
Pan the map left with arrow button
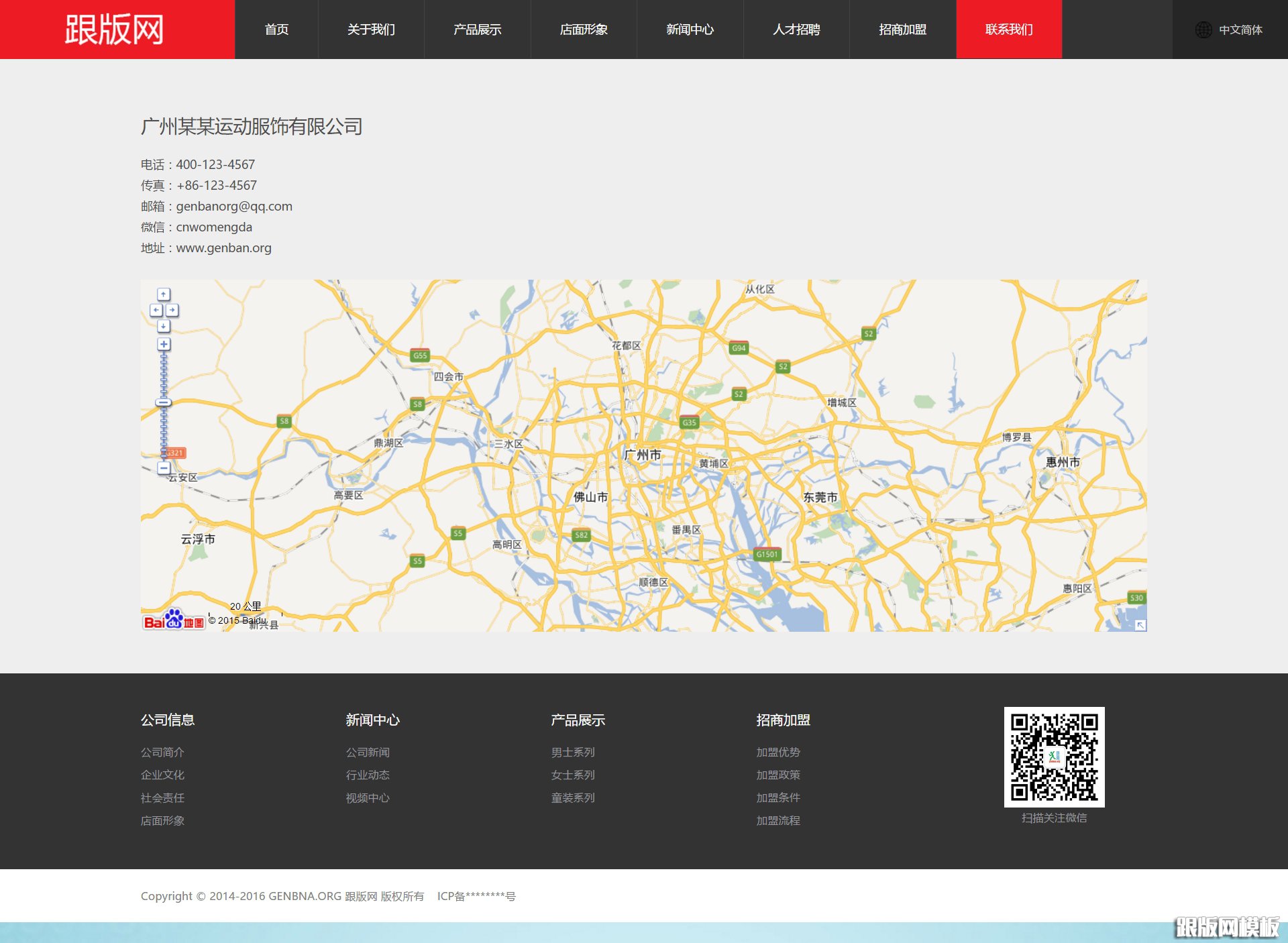pos(156,311)
